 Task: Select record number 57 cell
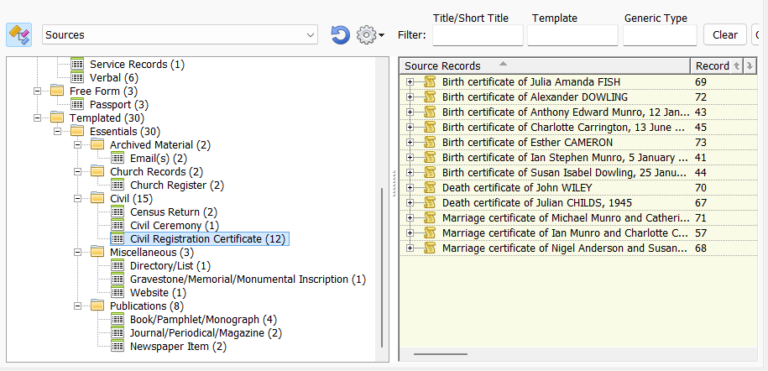(700, 233)
